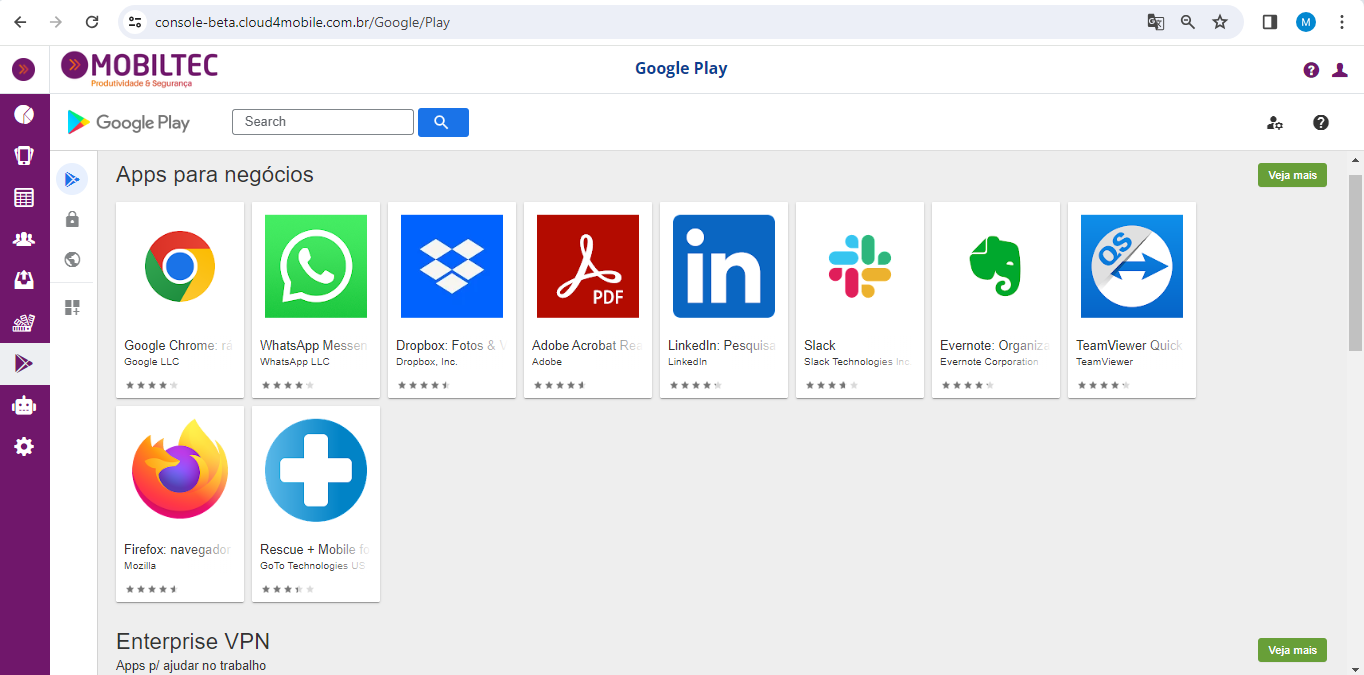The image size is (1364, 675).
Task: Click the Mozilla developer text
Action: 140,566
